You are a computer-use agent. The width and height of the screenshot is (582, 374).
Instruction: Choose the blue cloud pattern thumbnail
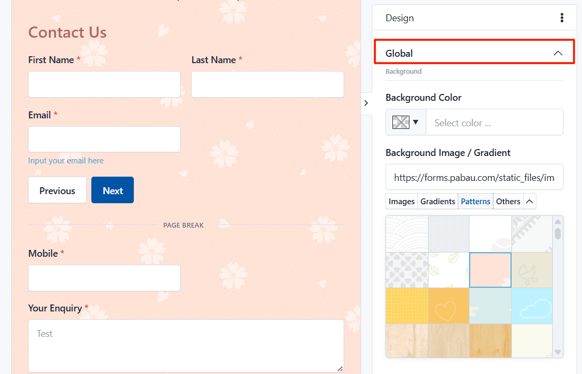[532, 306]
